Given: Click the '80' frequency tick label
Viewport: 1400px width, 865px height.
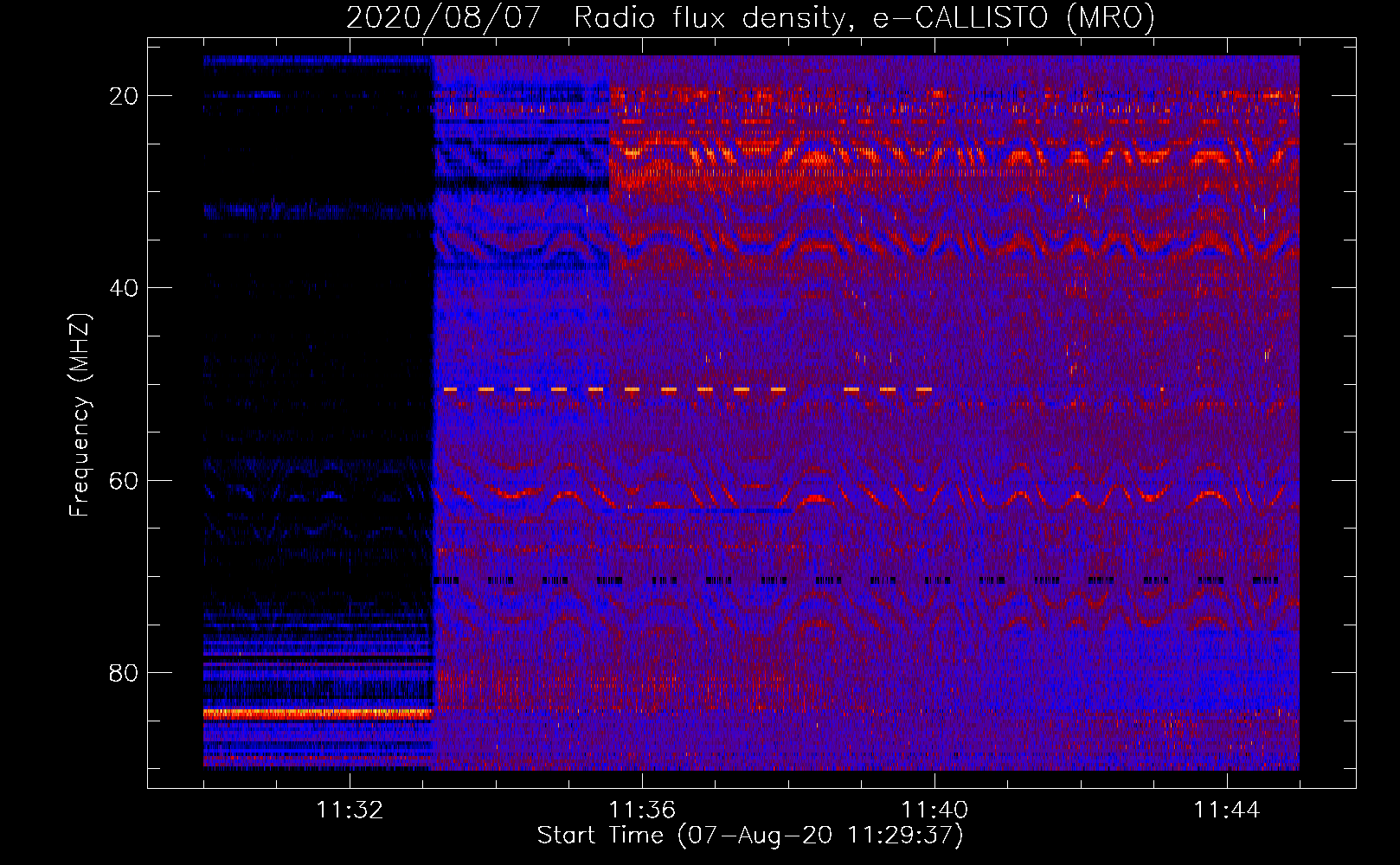Looking at the screenshot, I should click(125, 673).
